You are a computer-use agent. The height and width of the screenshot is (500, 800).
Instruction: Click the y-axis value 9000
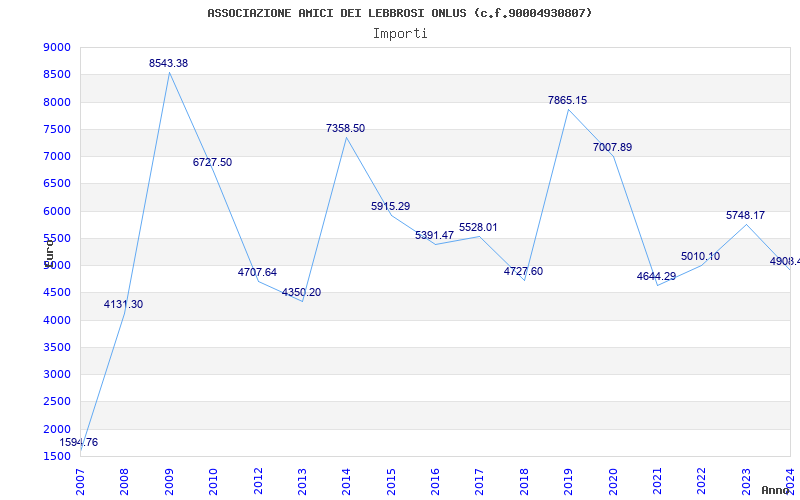pyautogui.click(x=57, y=47)
